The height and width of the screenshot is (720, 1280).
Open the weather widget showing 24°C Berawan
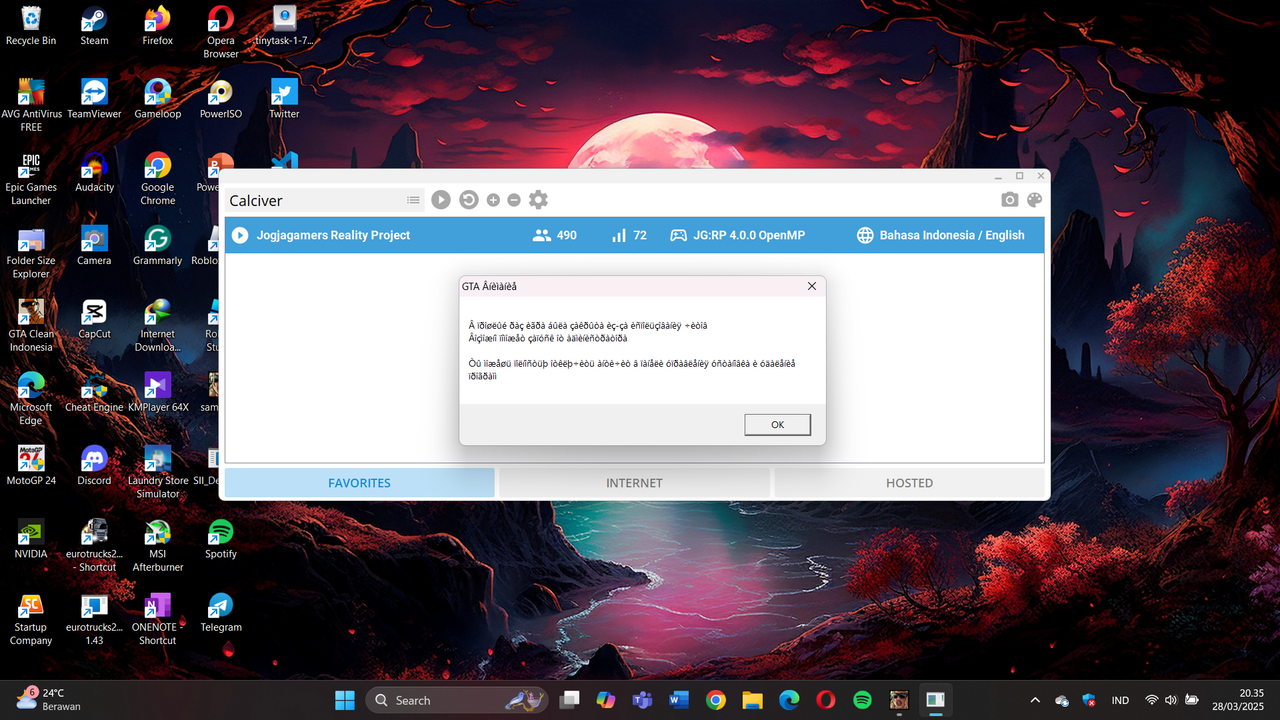pyautogui.click(x=48, y=699)
